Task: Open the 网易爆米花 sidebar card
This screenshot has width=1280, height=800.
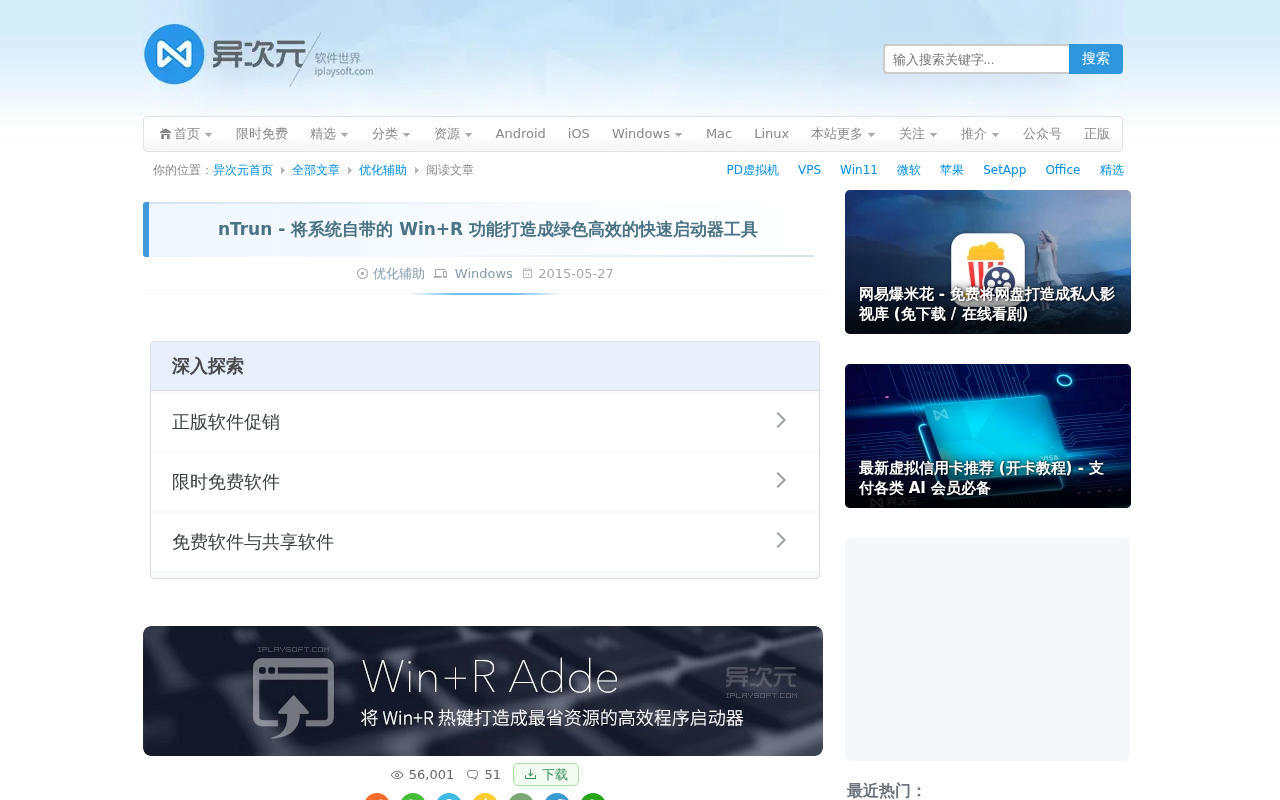Action: [x=988, y=262]
